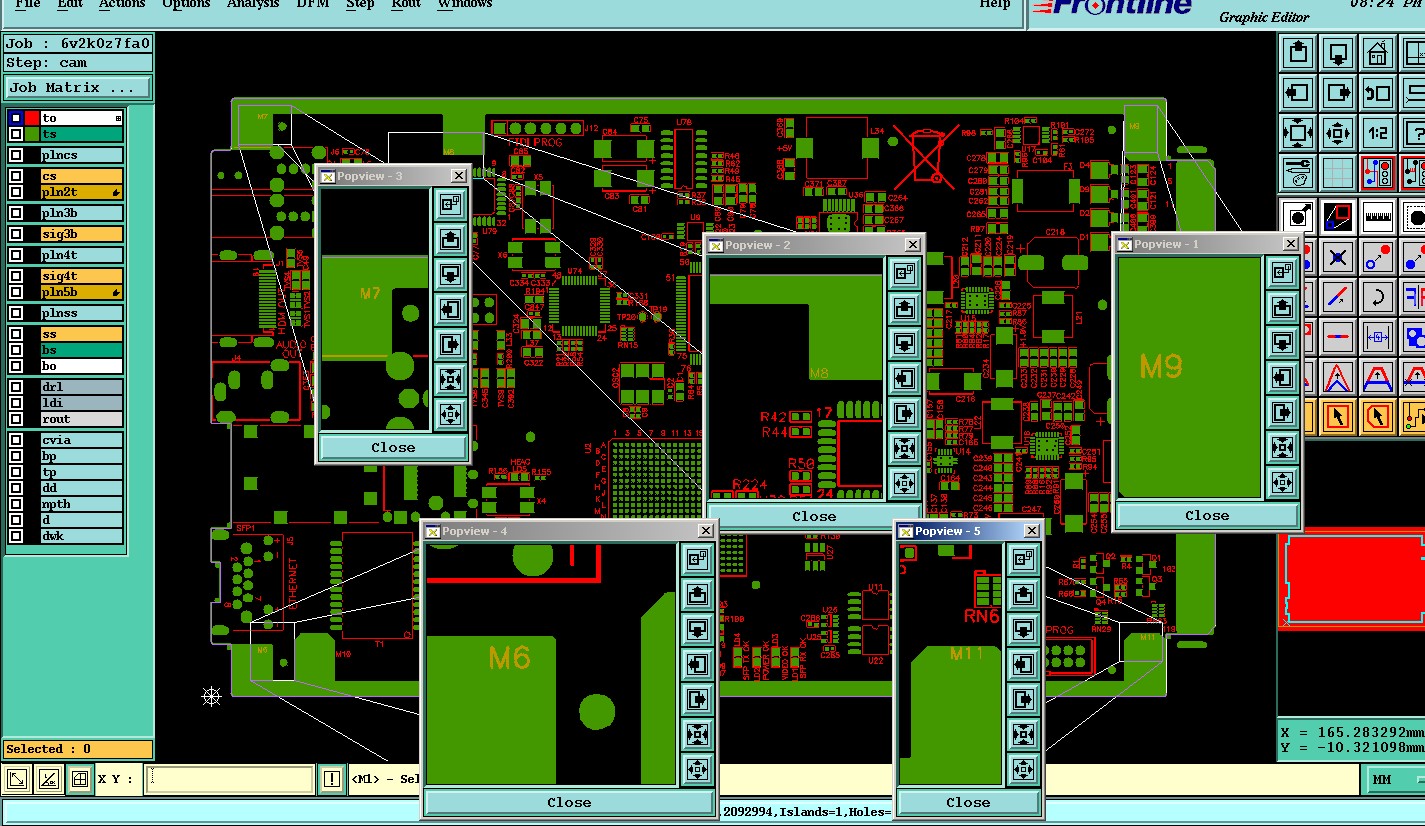Select the pad with arrow tool icon

click(1298, 216)
